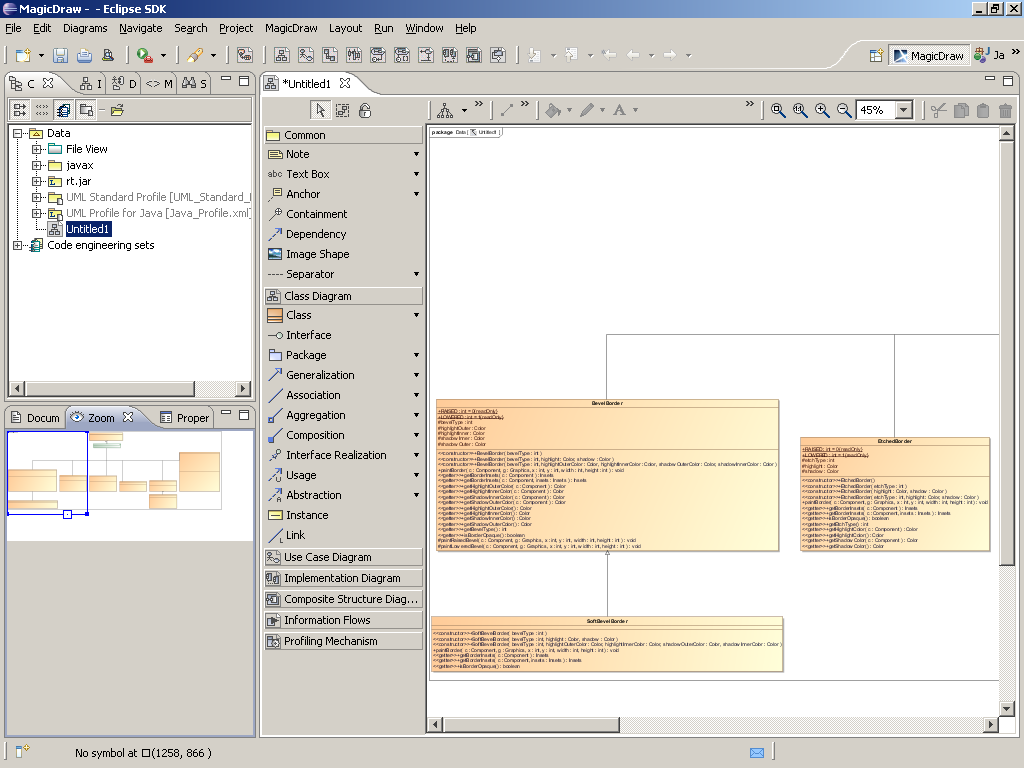The image size is (1024, 768).
Task: Expand the Code engineering sets node
Action: [x=18, y=245]
